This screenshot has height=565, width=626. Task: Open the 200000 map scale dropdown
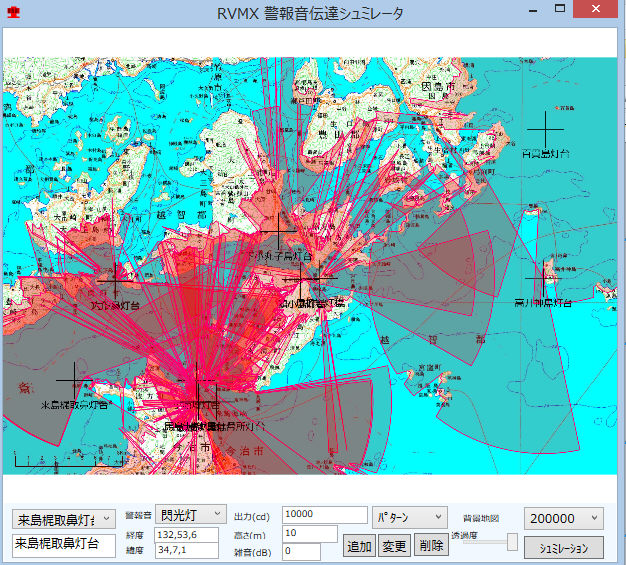(563, 518)
